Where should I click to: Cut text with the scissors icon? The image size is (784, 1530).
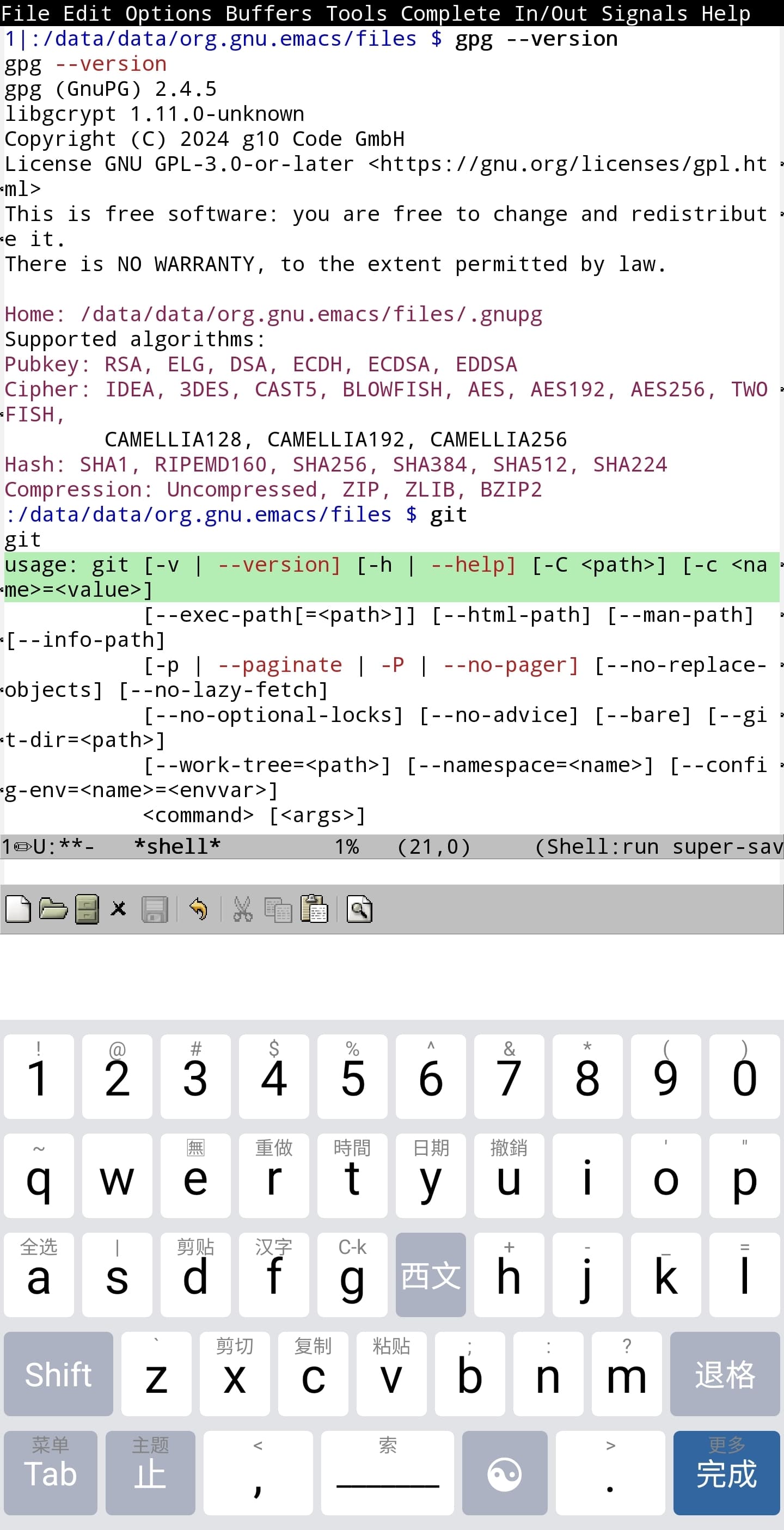pyautogui.click(x=242, y=909)
